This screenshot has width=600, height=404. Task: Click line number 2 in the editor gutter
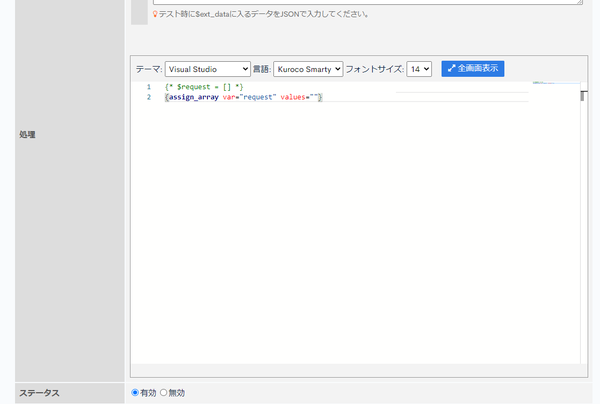point(149,97)
